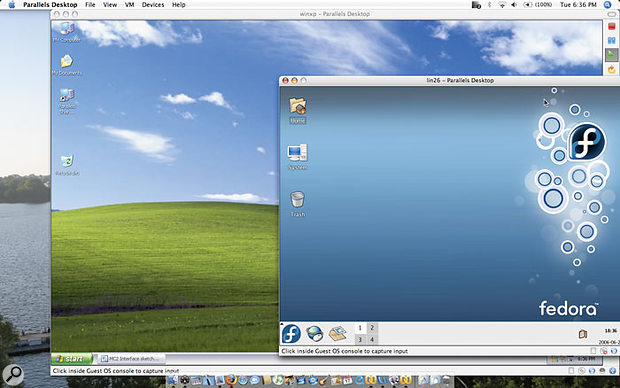Click the blue pause VM button in winxp toolbar
Image resolution: width=620 pixels, height=388 pixels.
click(x=612, y=40)
